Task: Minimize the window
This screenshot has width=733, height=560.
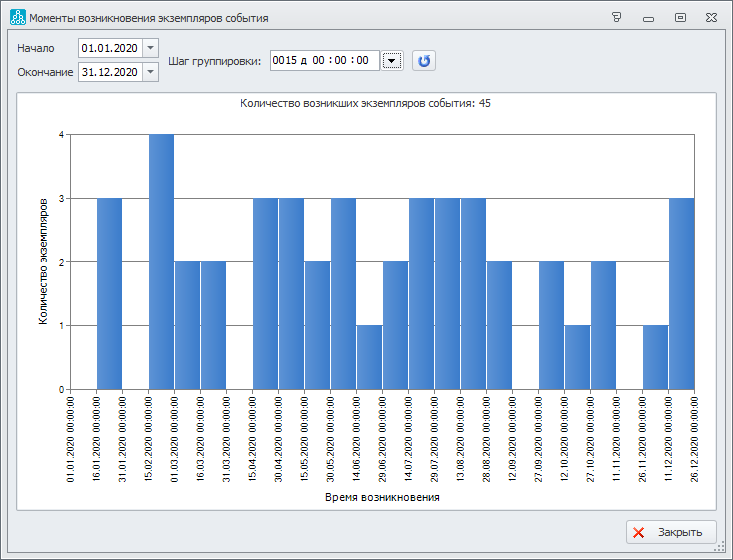Action: (648, 18)
